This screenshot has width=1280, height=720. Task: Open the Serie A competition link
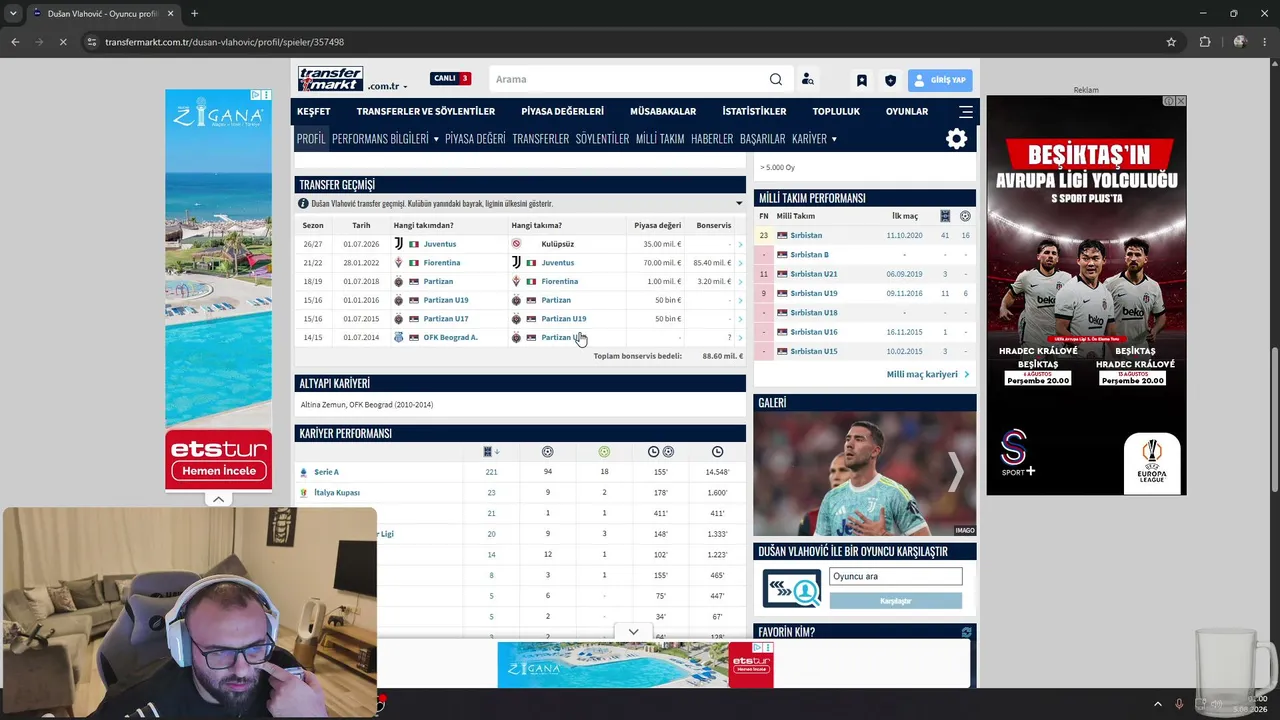click(326, 472)
